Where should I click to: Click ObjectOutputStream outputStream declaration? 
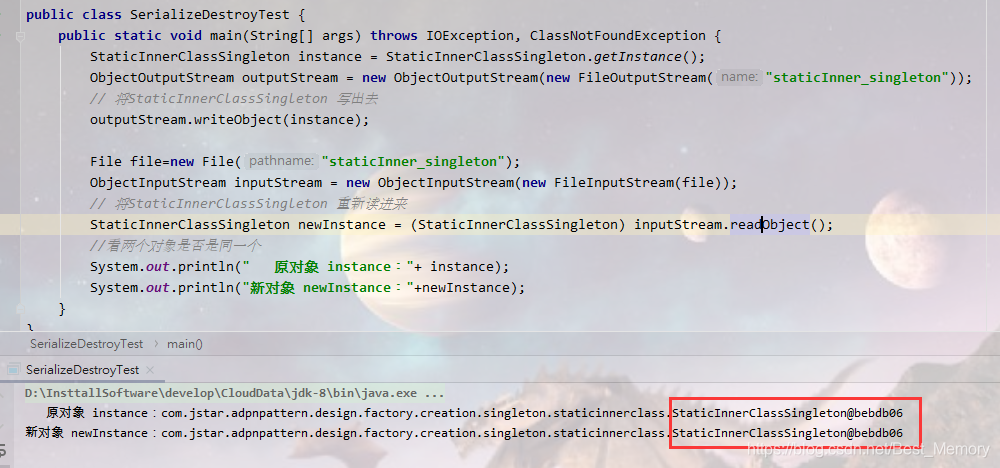(x=214, y=78)
